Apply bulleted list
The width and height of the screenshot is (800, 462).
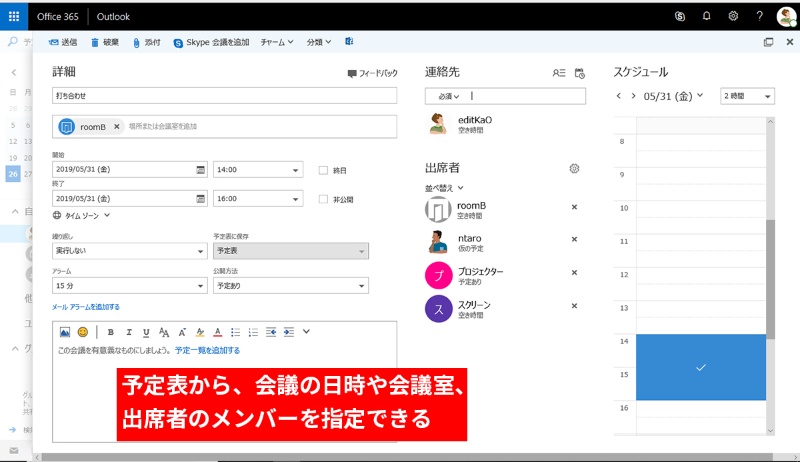tap(235, 332)
